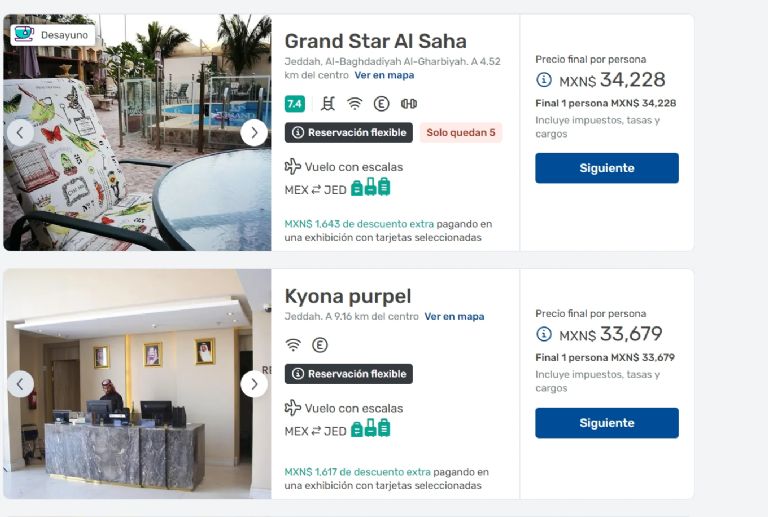768x517 pixels.
Task: Advance to next Kyona purpel photo
Action: 254,384
